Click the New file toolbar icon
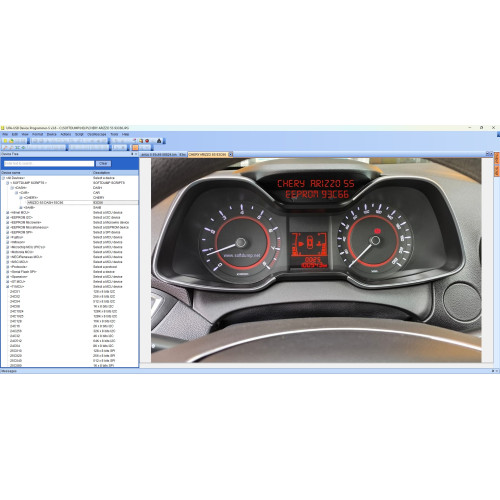500x500 pixels. 5,141
